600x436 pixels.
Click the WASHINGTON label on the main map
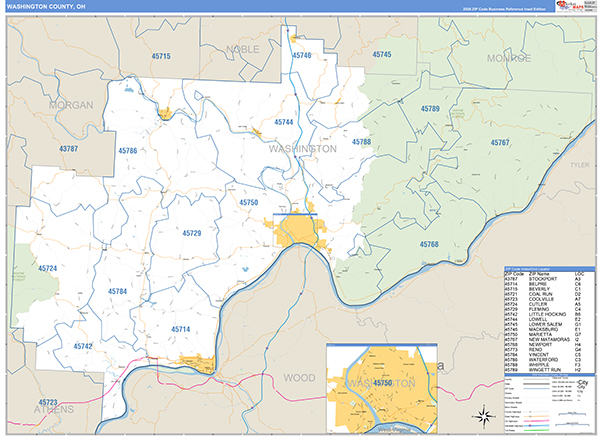pos(303,149)
